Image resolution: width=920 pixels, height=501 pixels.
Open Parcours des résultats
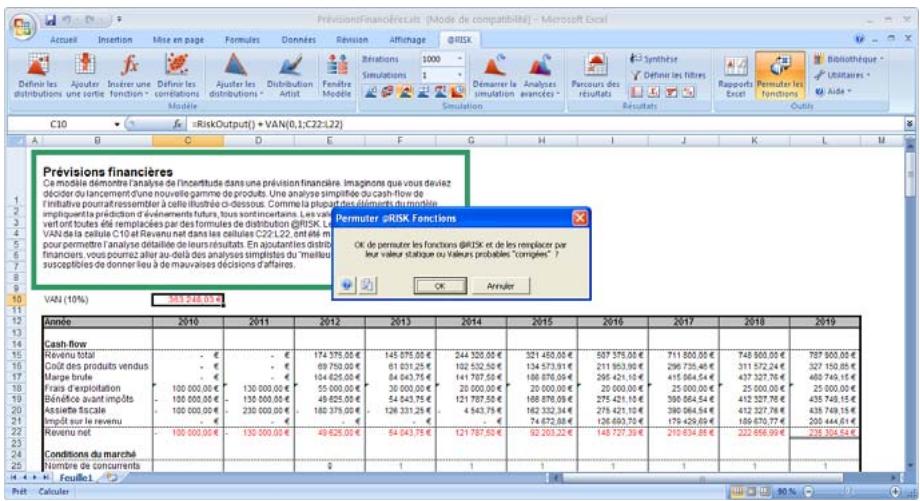tap(595, 75)
